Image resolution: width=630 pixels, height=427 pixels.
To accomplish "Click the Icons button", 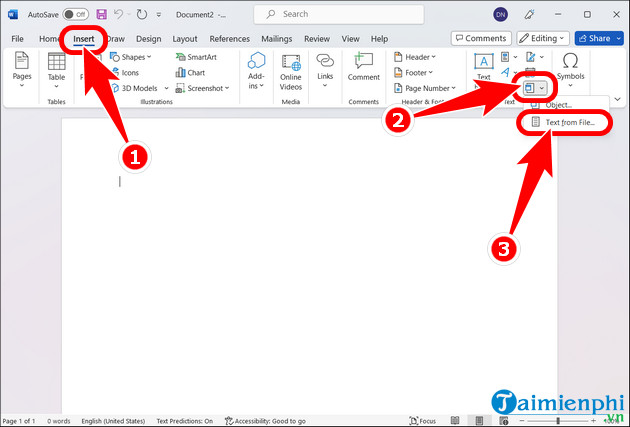I will 125,73.
